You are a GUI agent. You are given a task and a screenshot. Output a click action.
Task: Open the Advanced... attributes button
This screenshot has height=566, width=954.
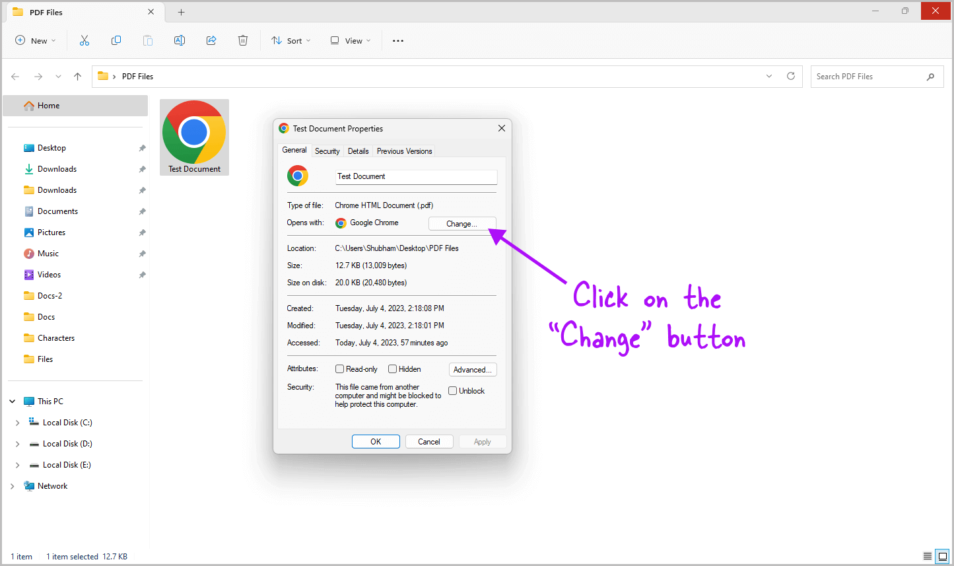click(473, 369)
